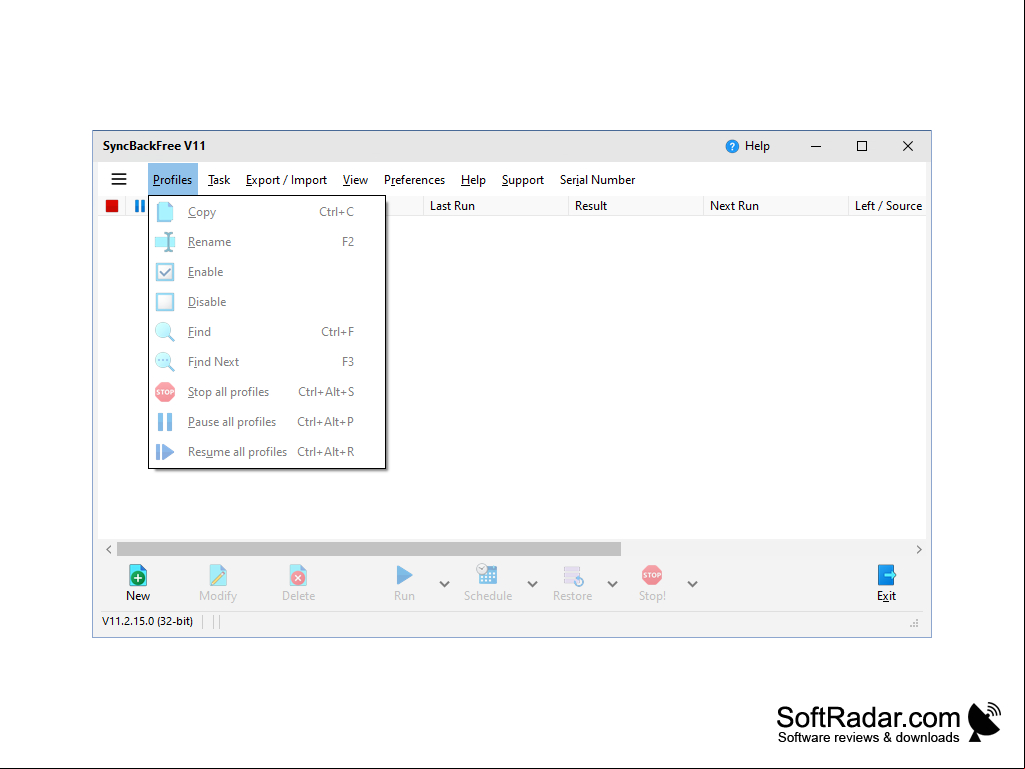
Task: Maximize the SyncBackFree window
Action: 862,146
